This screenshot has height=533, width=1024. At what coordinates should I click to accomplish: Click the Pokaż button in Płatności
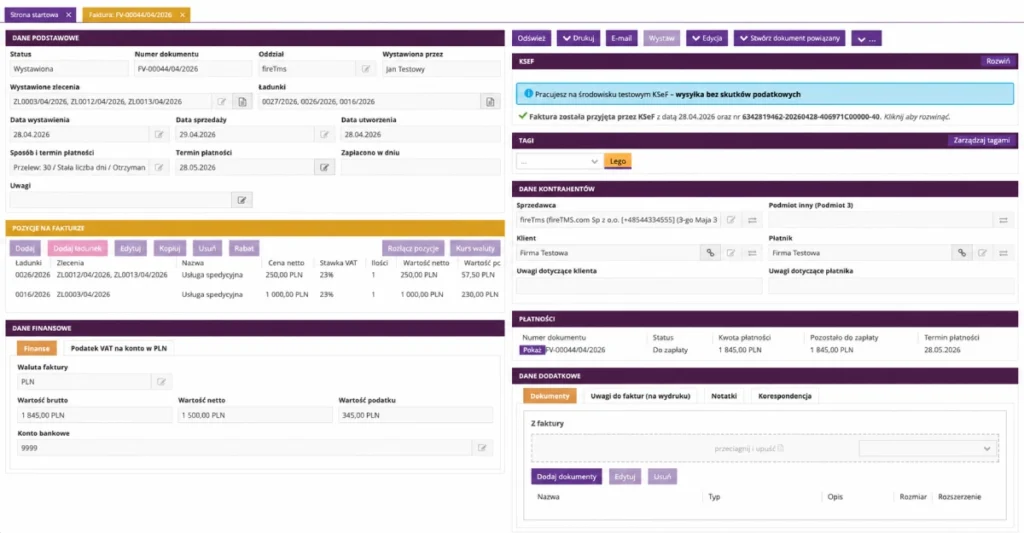[532, 350]
